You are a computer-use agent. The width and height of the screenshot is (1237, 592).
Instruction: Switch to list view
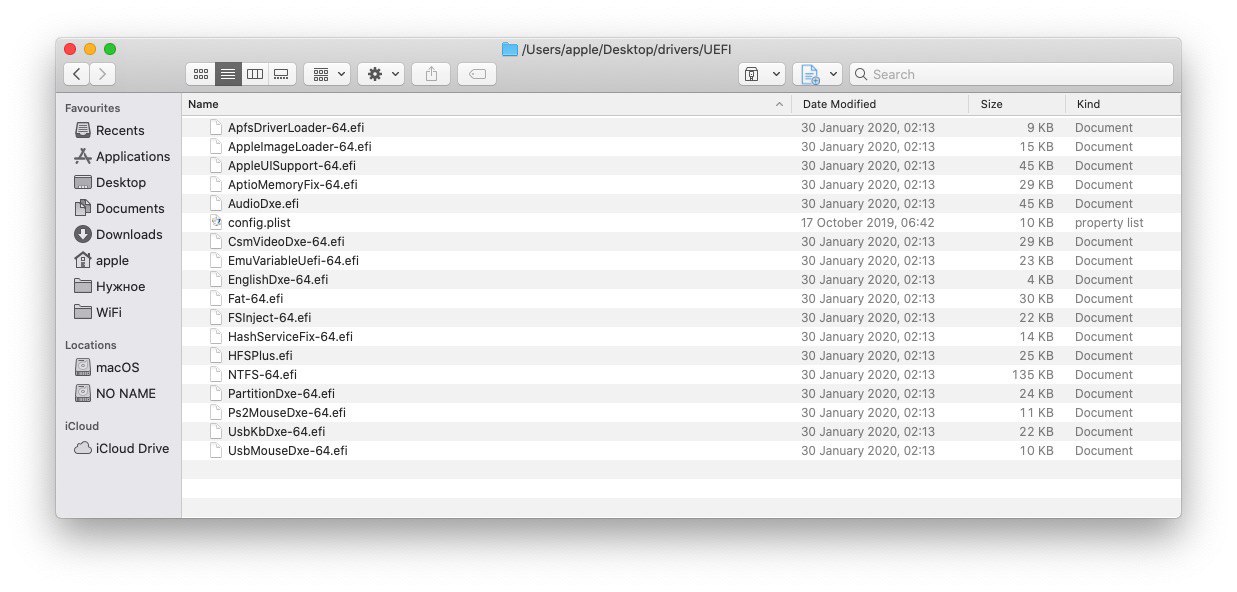tap(228, 74)
